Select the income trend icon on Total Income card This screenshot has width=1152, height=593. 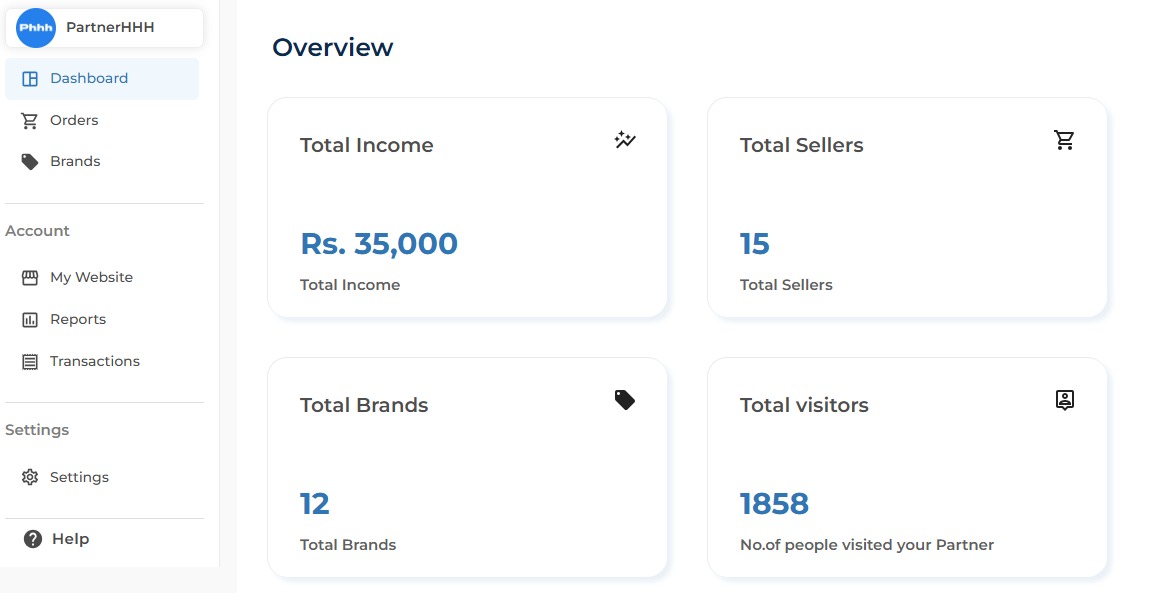pos(624,140)
